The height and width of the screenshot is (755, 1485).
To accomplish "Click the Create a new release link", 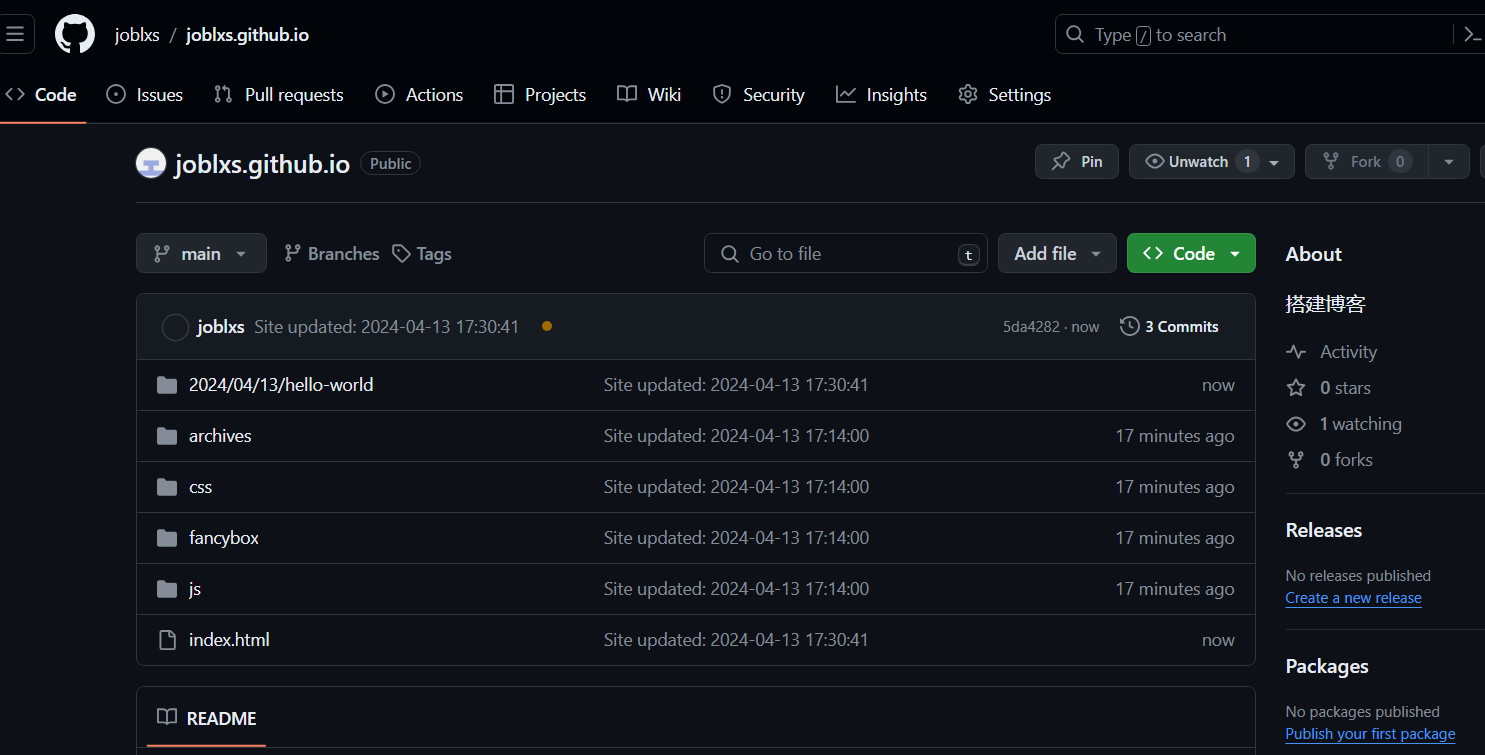I will [x=1353, y=598].
